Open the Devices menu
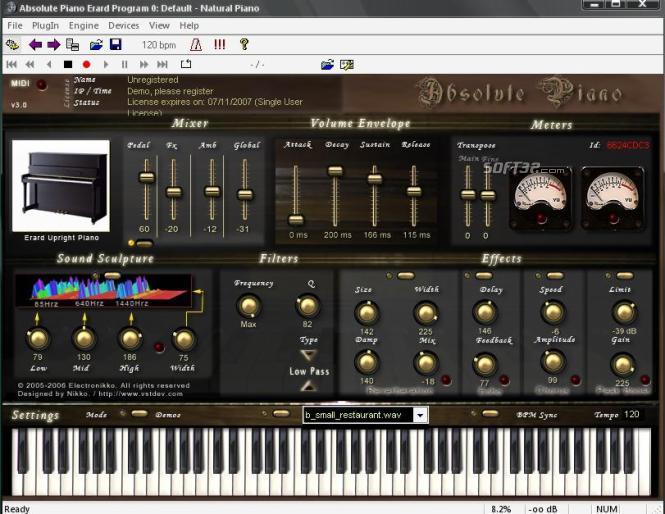The height and width of the screenshot is (514, 665). click(123, 25)
